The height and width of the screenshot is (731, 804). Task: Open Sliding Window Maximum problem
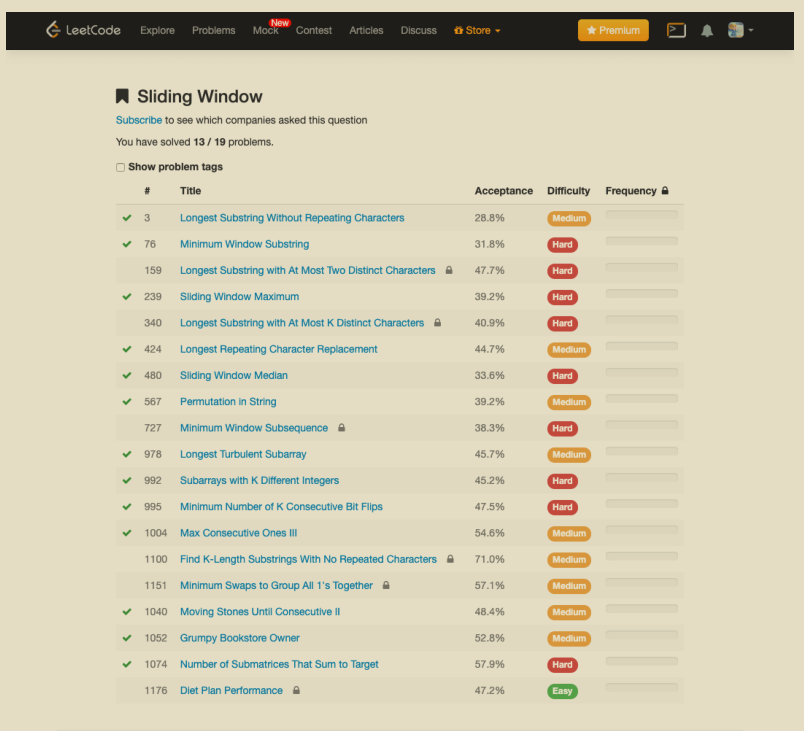click(239, 296)
